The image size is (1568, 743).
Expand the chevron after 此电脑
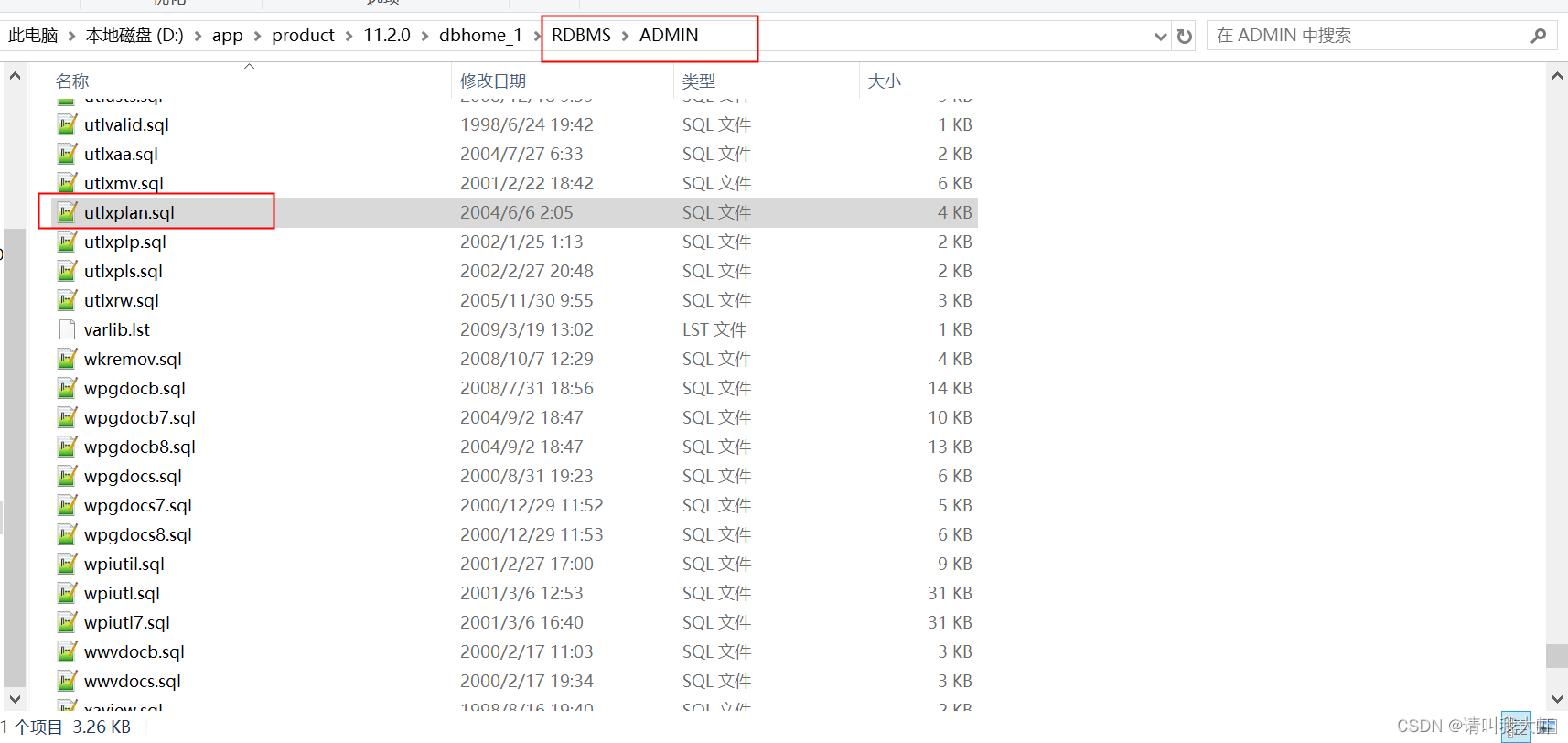pyautogui.click(x=71, y=36)
